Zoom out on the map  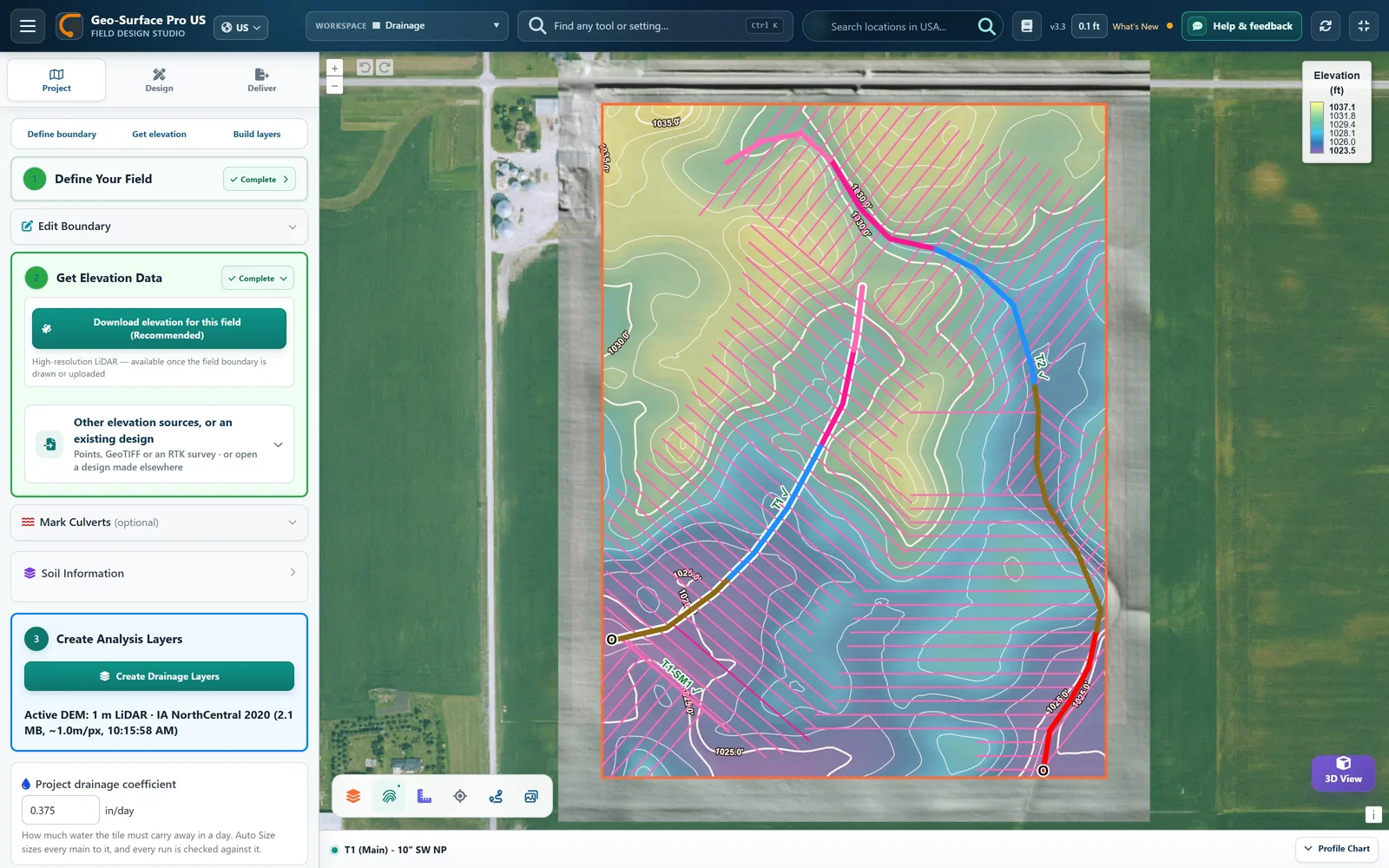click(x=334, y=85)
